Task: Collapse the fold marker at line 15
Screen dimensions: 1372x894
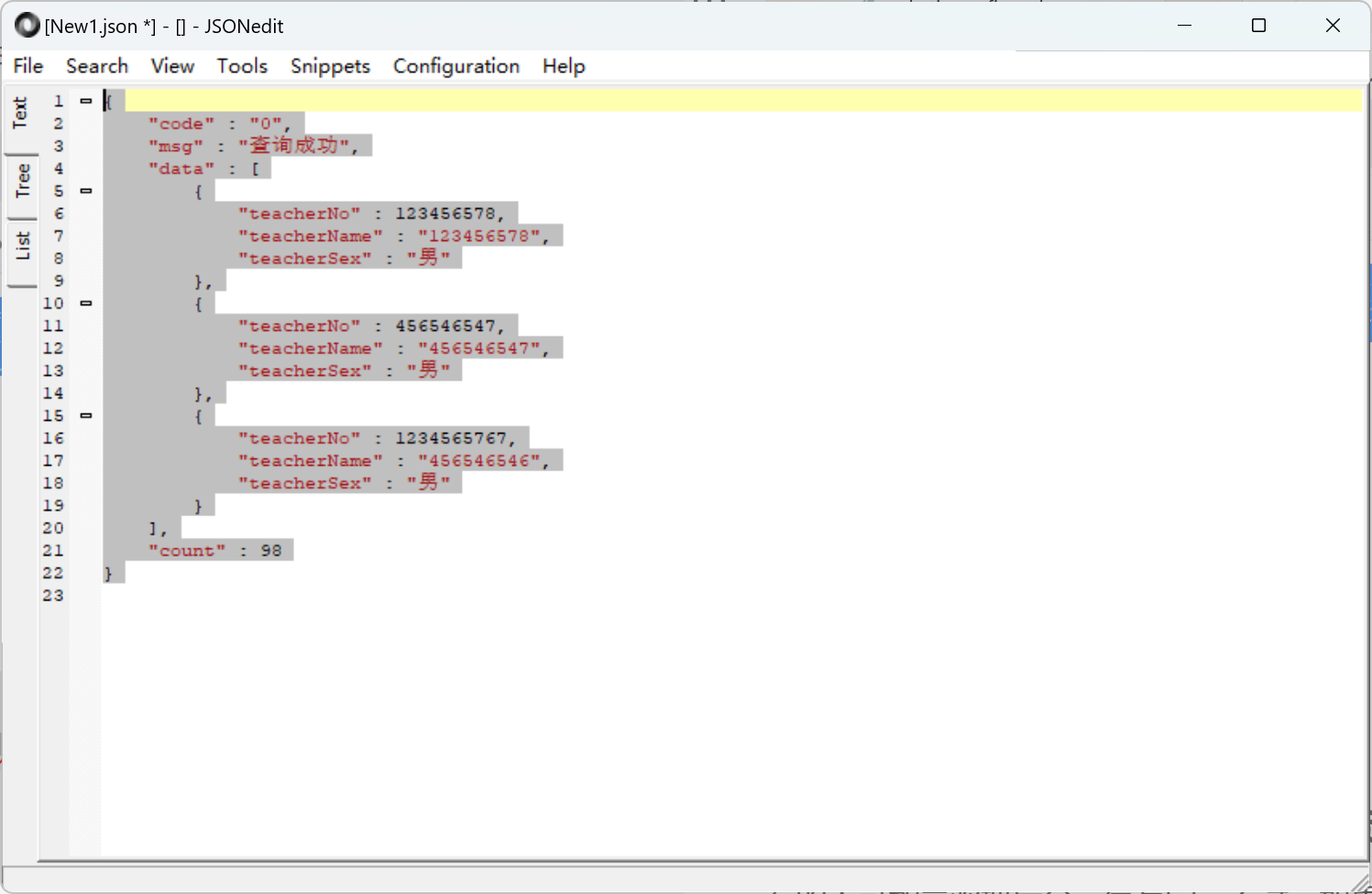Action: point(86,415)
